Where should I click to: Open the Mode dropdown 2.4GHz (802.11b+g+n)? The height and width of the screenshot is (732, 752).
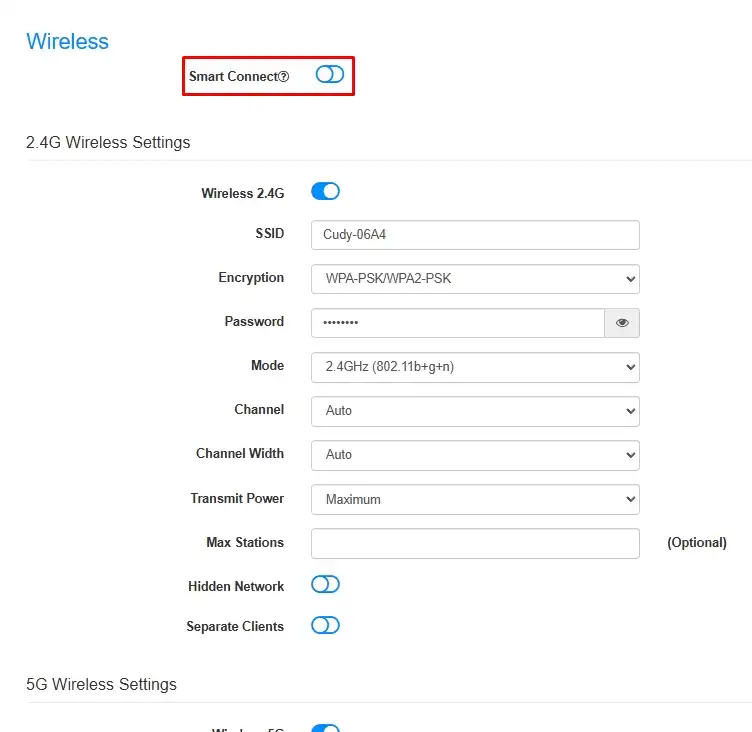475,367
